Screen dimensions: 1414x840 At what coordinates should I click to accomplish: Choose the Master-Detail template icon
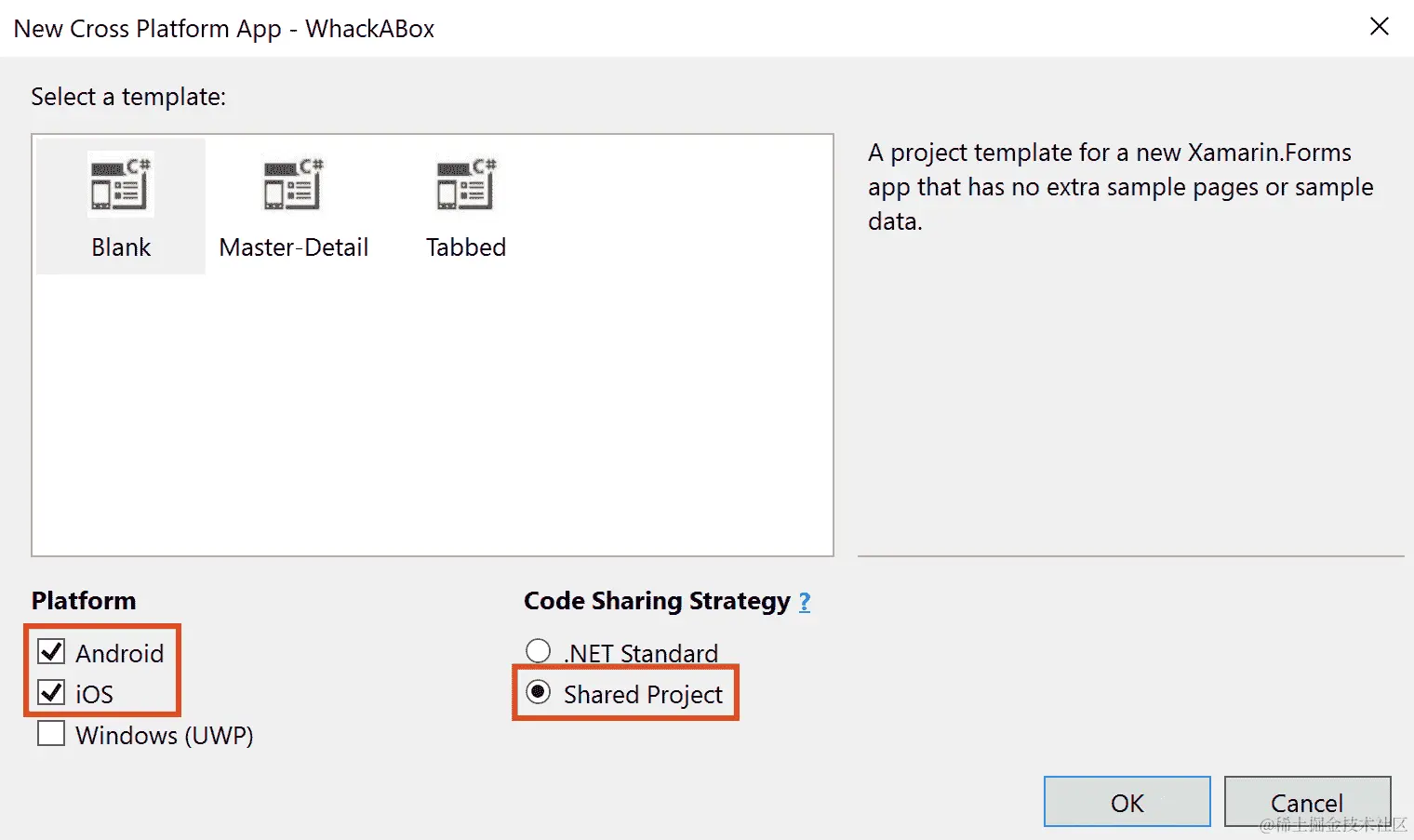click(293, 184)
